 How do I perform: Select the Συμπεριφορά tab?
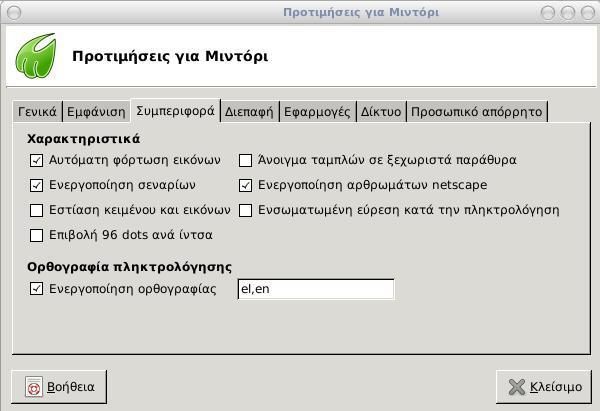point(176,111)
